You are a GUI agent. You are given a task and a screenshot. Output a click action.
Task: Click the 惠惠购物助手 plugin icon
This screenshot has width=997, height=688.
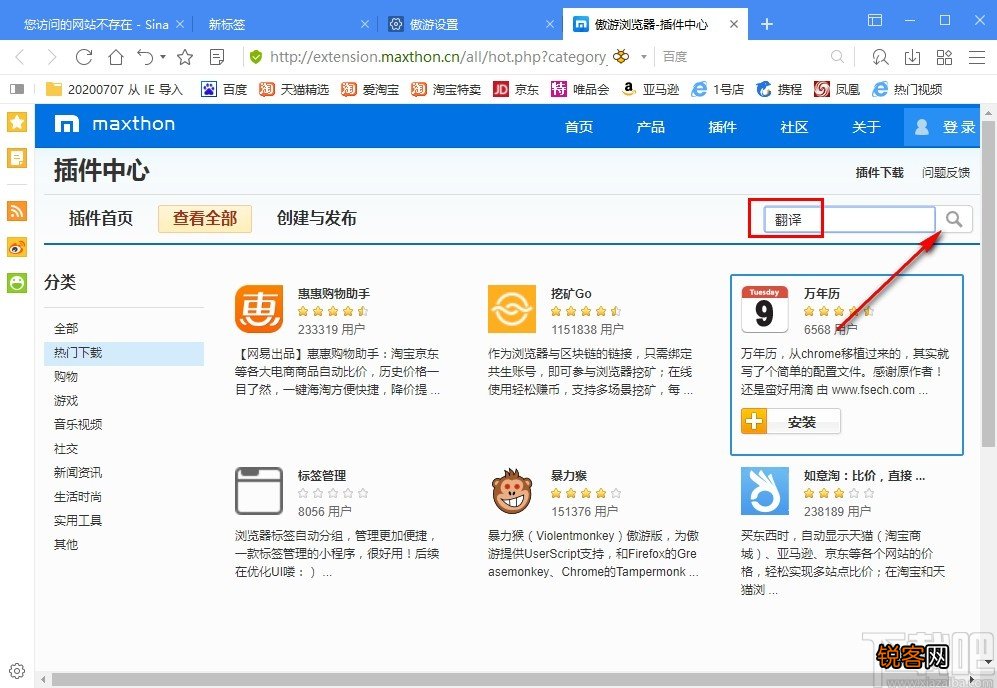(x=259, y=309)
